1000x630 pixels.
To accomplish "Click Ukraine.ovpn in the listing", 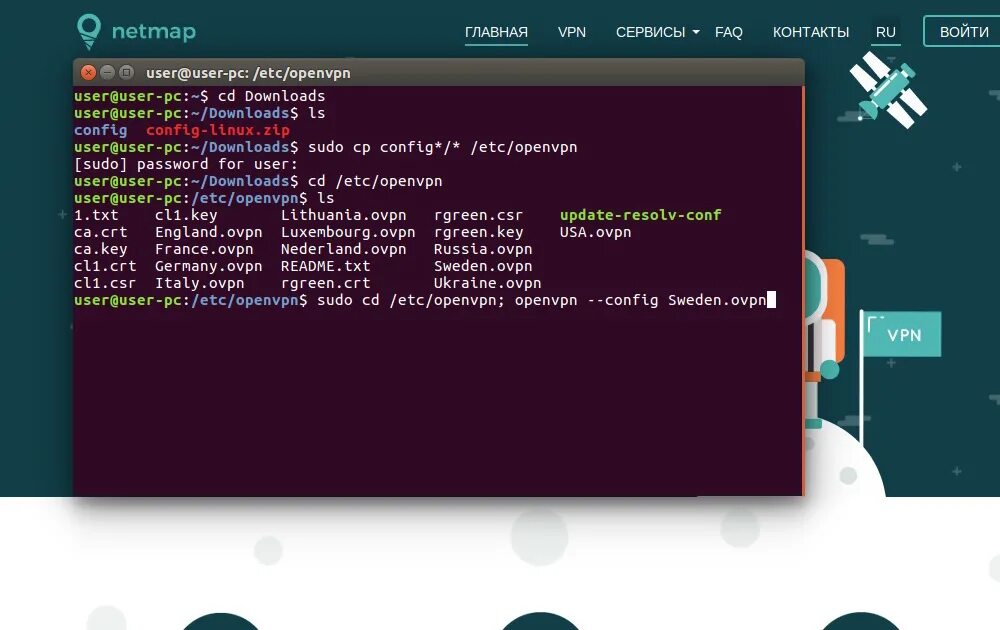I will pos(487,283).
